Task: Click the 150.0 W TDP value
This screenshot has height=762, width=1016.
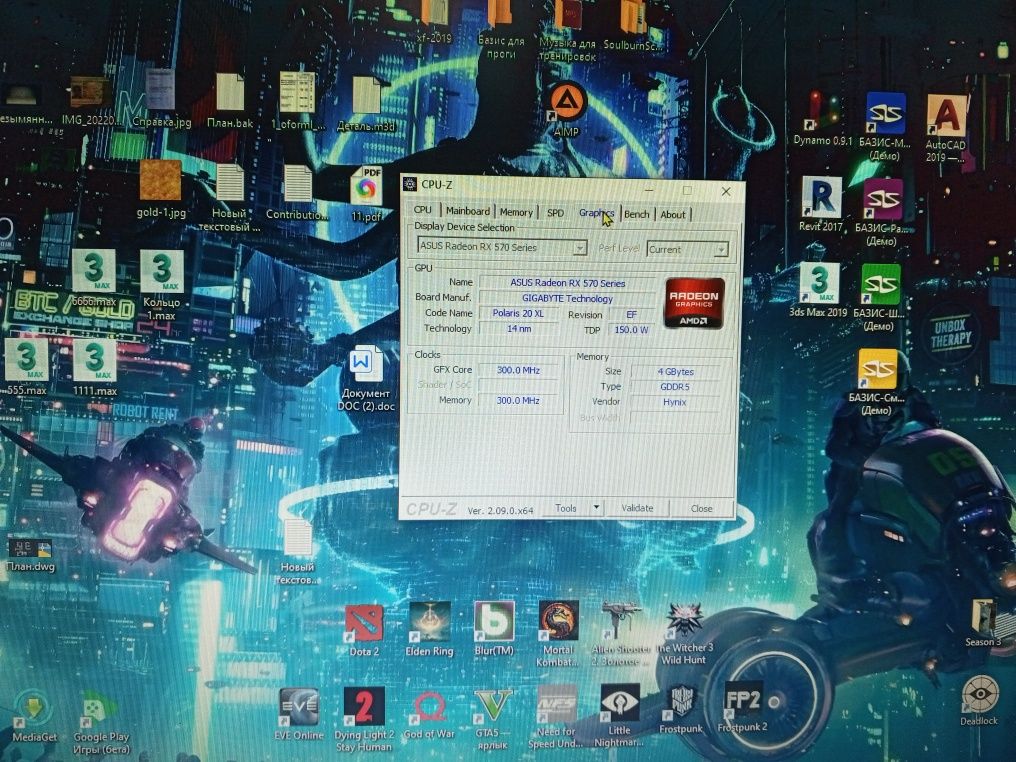Action: click(x=631, y=330)
